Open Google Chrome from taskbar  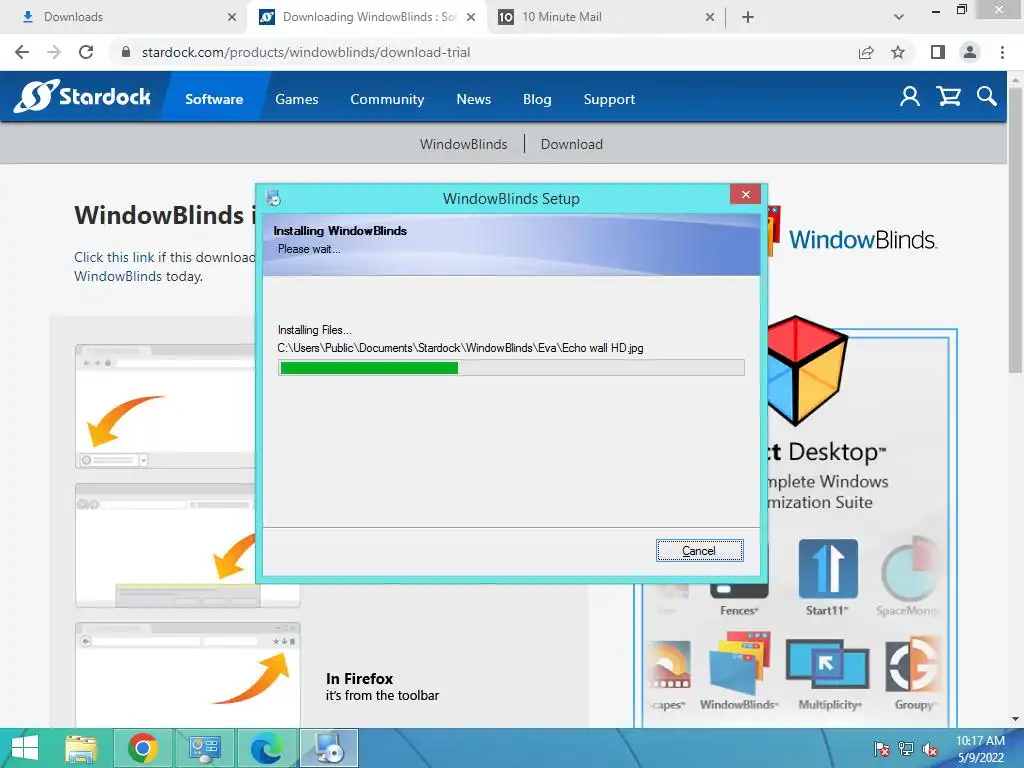tap(142, 748)
